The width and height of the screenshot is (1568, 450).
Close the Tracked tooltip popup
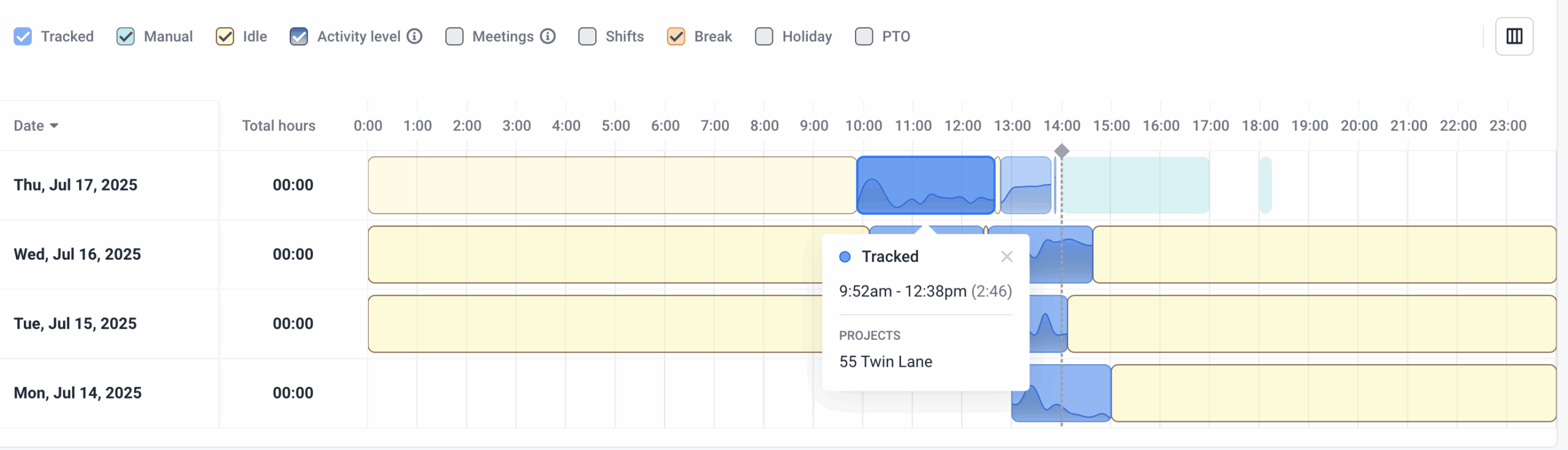pos(1006,257)
